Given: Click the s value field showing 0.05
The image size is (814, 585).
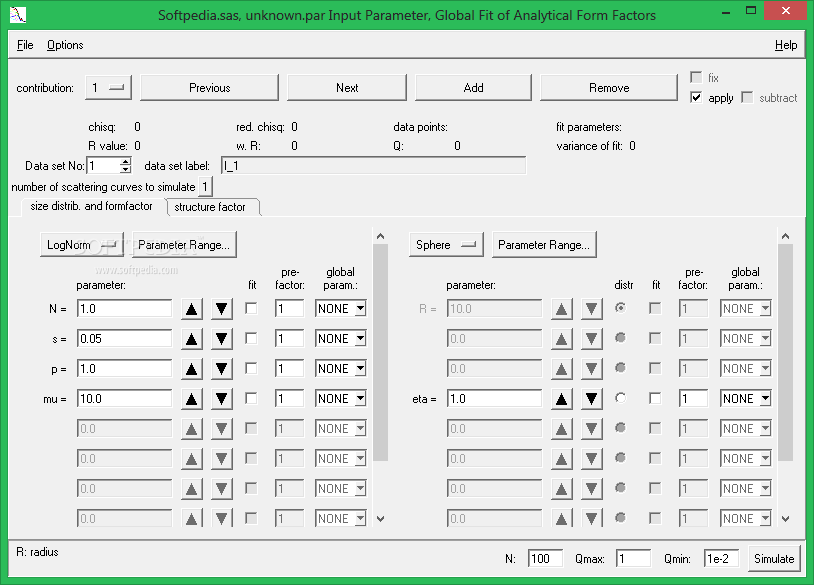Looking at the screenshot, I should point(125,338).
